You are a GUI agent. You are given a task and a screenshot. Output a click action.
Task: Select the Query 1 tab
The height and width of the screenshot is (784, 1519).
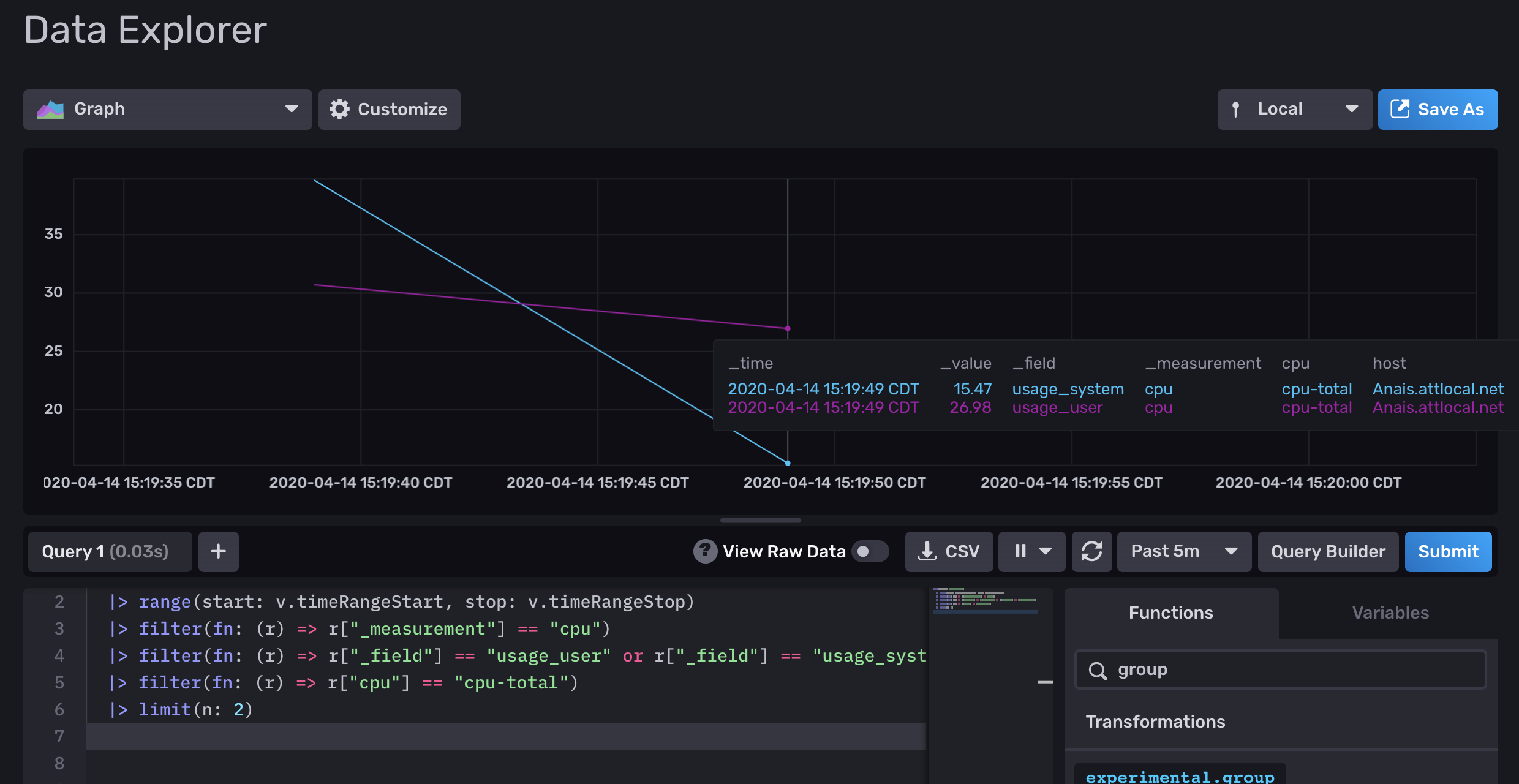pyautogui.click(x=105, y=551)
